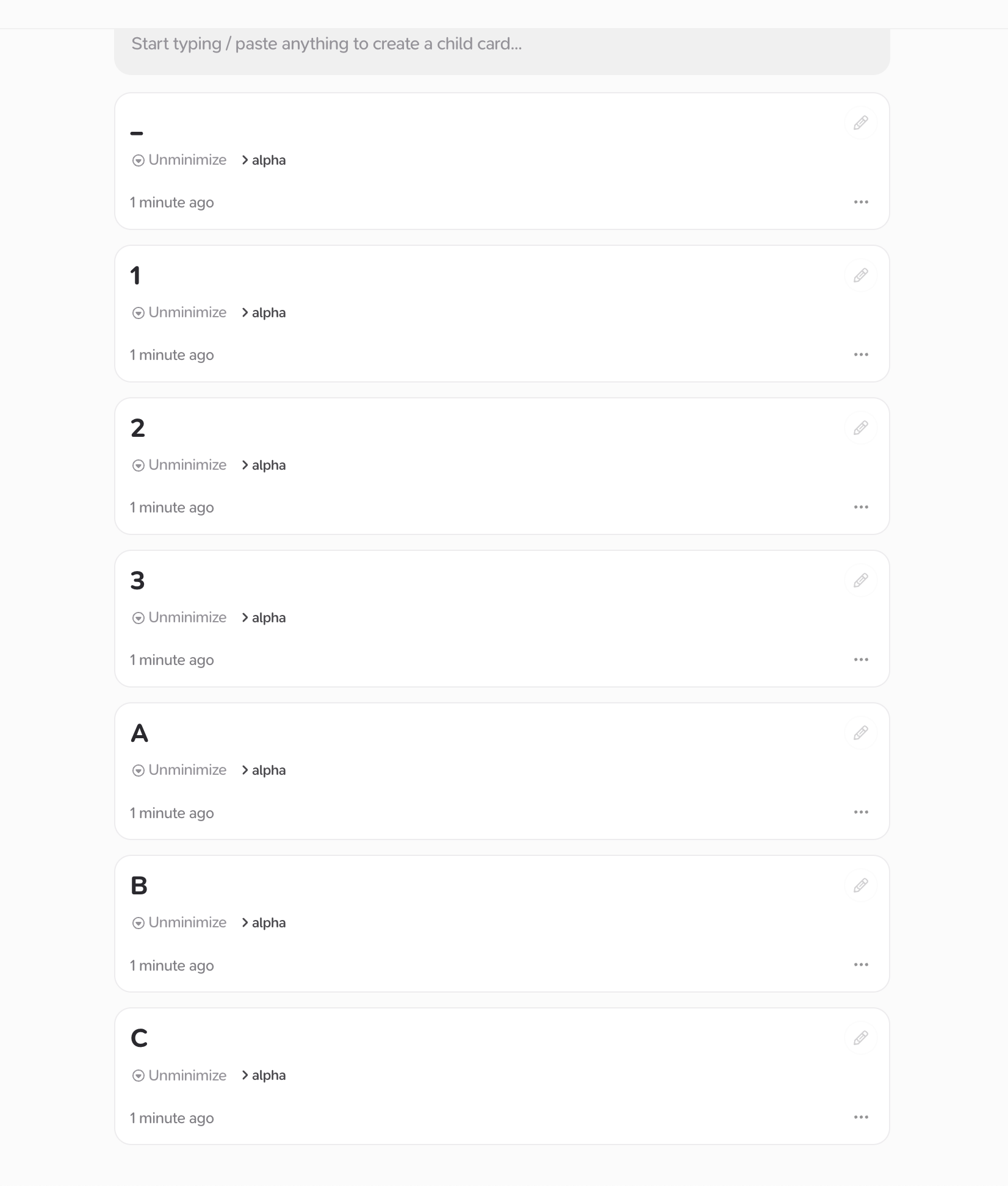This screenshot has width=1008, height=1186.
Task: Edit card B via its pencil icon
Action: pyautogui.click(x=860, y=885)
